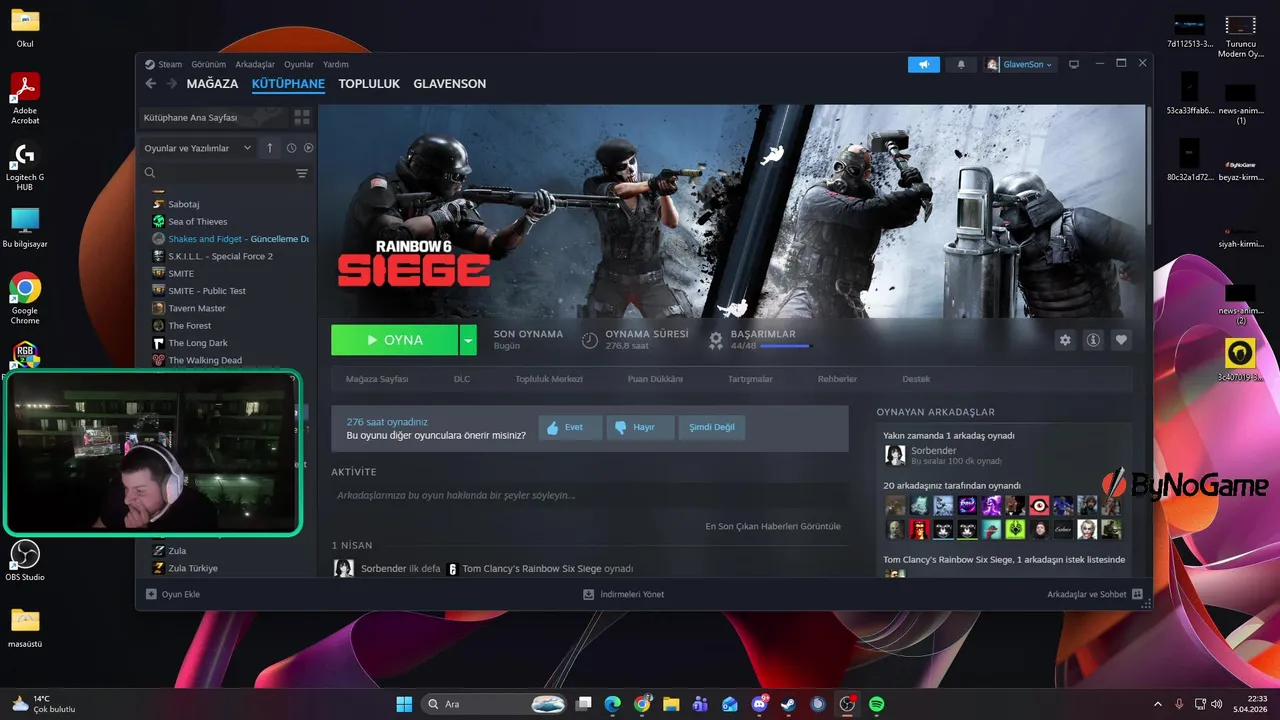Image resolution: width=1280 pixels, height=720 pixels.
Task: Open the game settings gear icon
Action: point(1065,340)
